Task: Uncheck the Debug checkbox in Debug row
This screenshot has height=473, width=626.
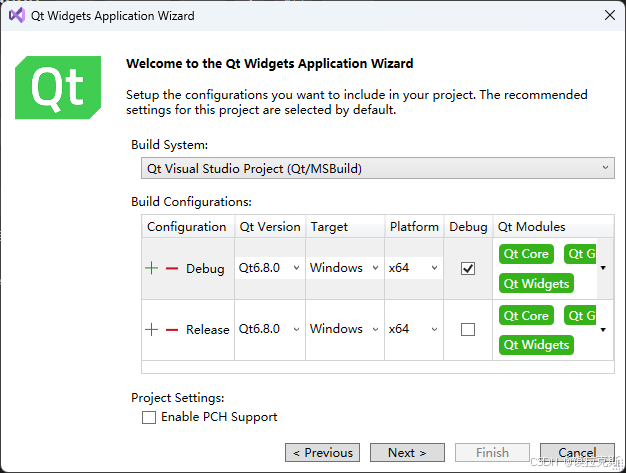Action: (x=468, y=268)
